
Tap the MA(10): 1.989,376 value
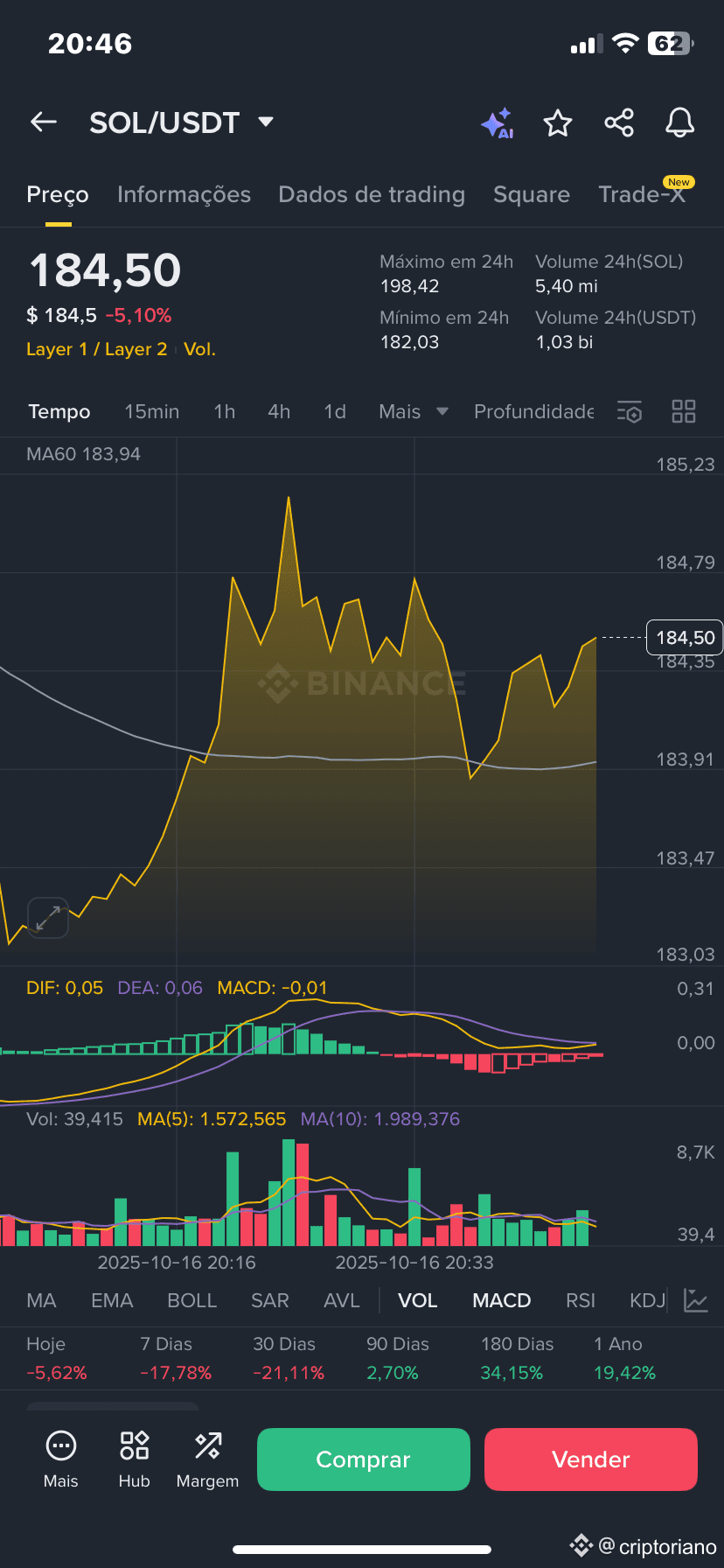point(380,1119)
